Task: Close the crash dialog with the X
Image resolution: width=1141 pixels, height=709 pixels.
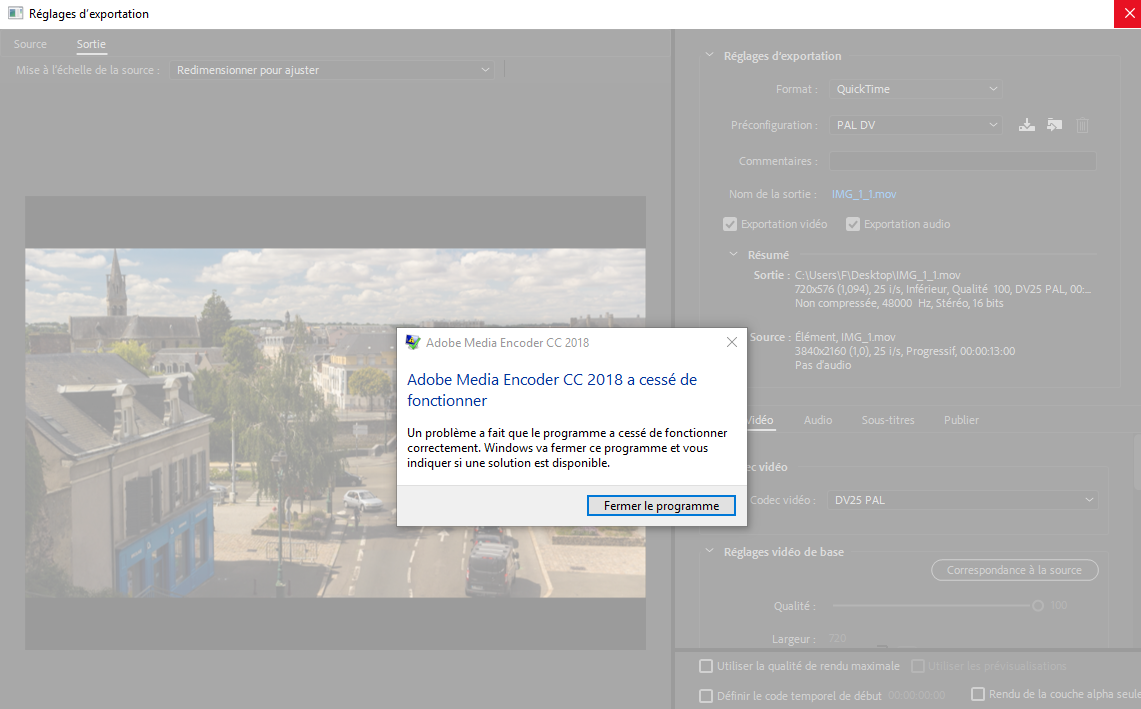Action: point(732,342)
